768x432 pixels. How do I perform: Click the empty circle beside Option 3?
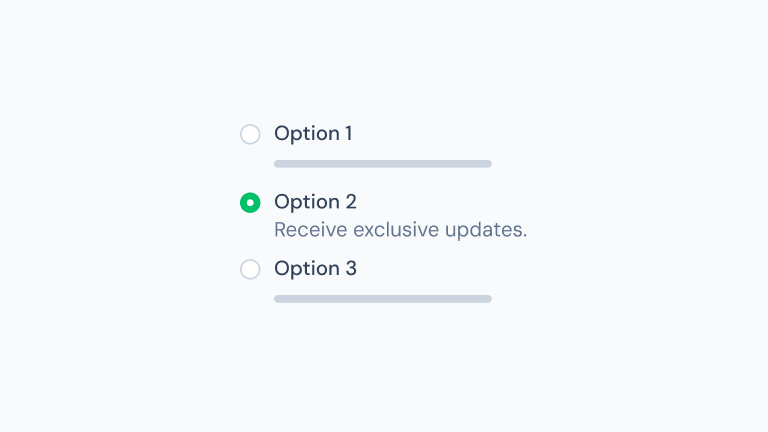[250, 269]
